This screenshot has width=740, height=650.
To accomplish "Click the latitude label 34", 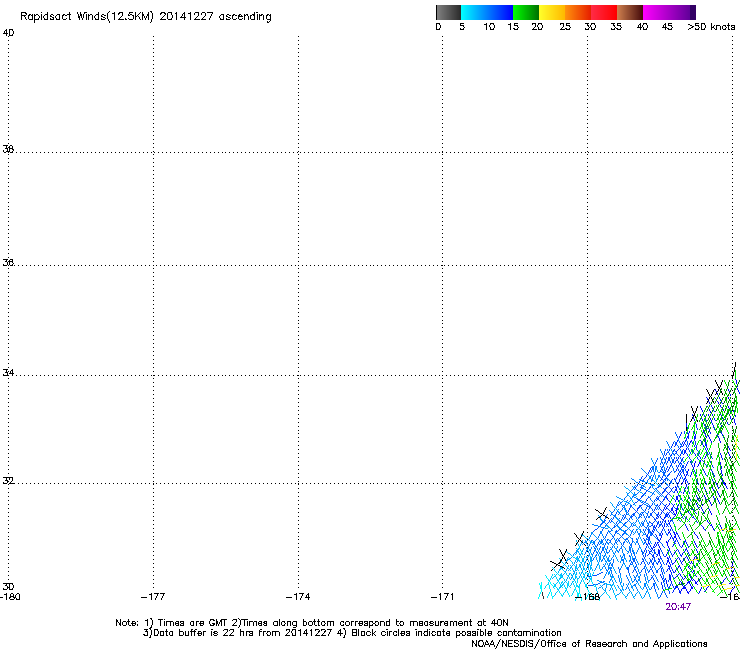I will pyautogui.click(x=8, y=373).
